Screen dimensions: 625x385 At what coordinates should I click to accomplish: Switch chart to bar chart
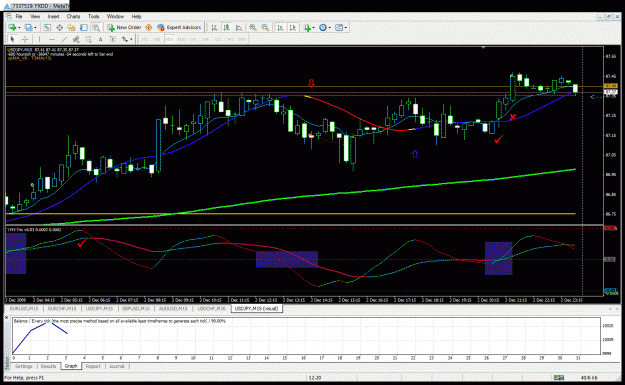coord(214,28)
